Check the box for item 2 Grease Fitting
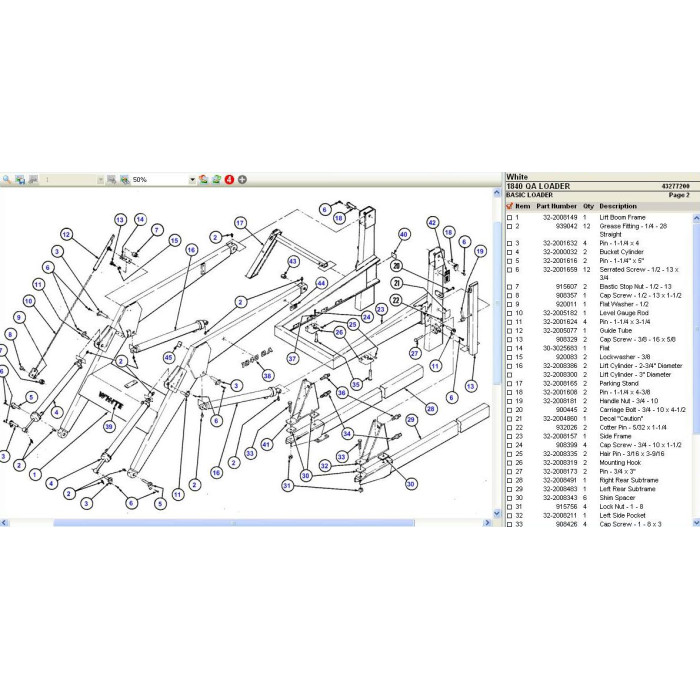The width and height of the screenshot is (700, 700). (509, 227)
